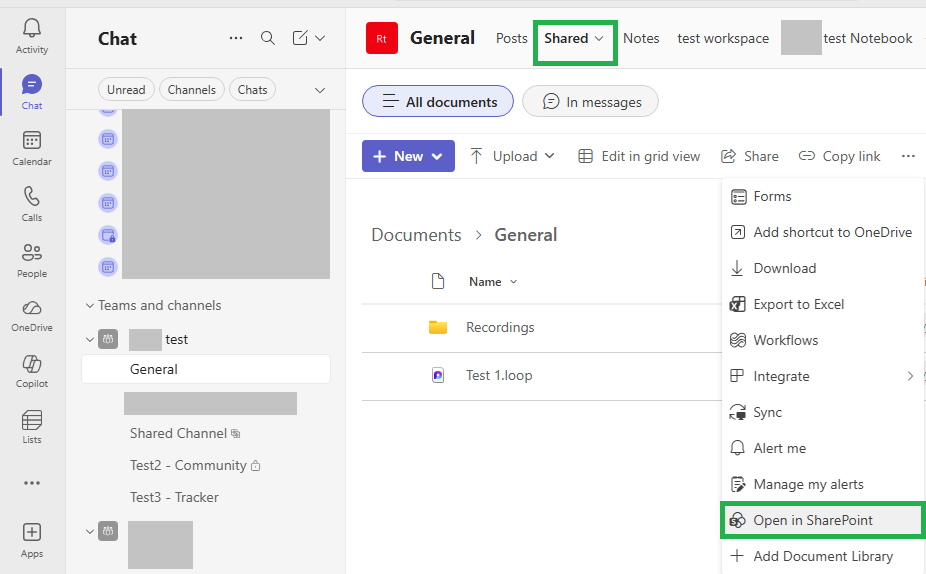Expand the Integrate submenu
The width and height of the screenshot is (926, 574).
(x=910, y=376)
